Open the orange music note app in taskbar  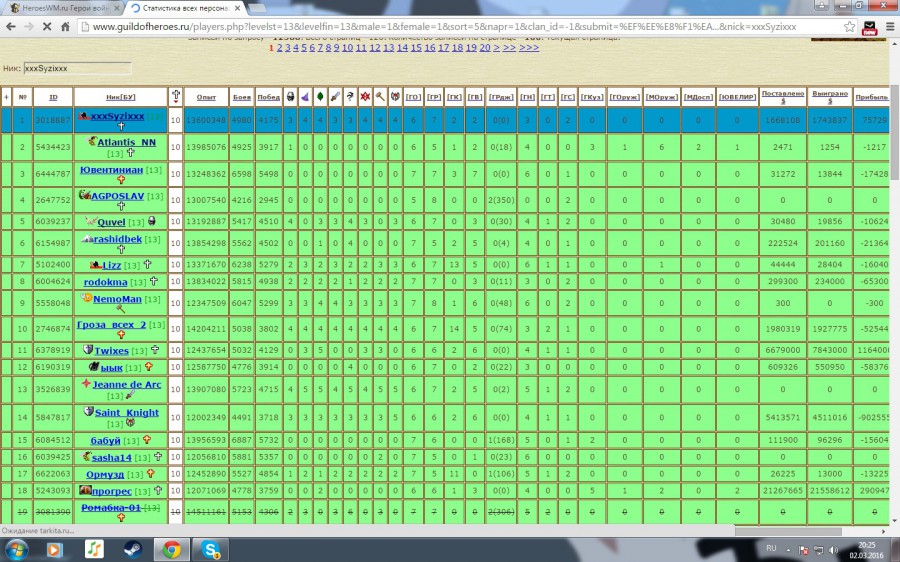(94, 549)
